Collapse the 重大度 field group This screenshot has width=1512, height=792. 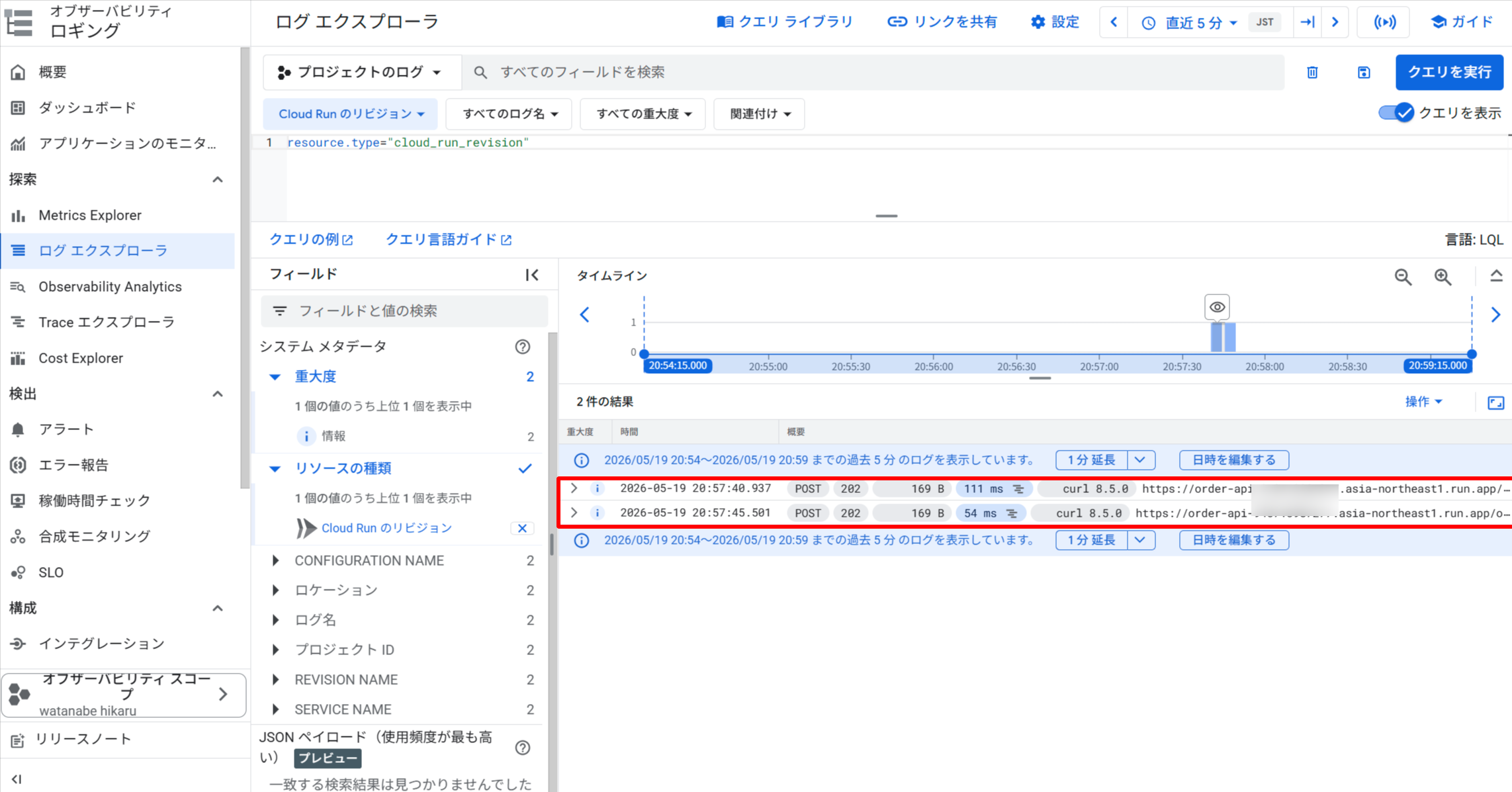point(275,376)
